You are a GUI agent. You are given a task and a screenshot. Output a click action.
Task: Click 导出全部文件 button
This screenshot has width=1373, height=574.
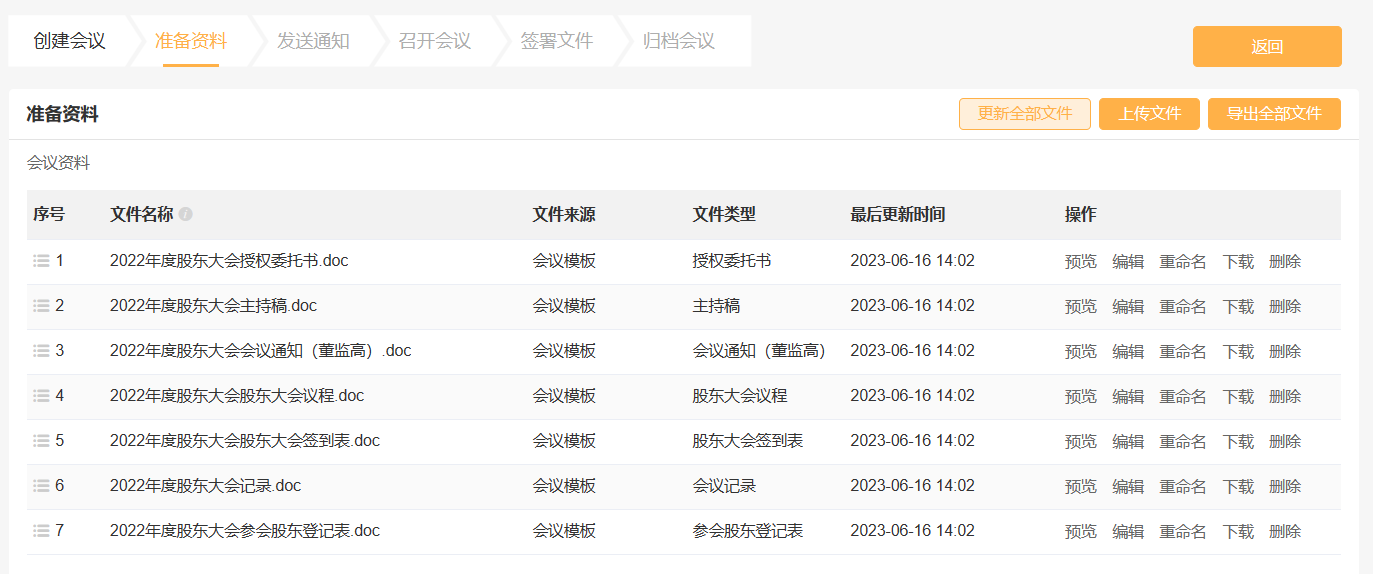click(x=1274, y=114)
